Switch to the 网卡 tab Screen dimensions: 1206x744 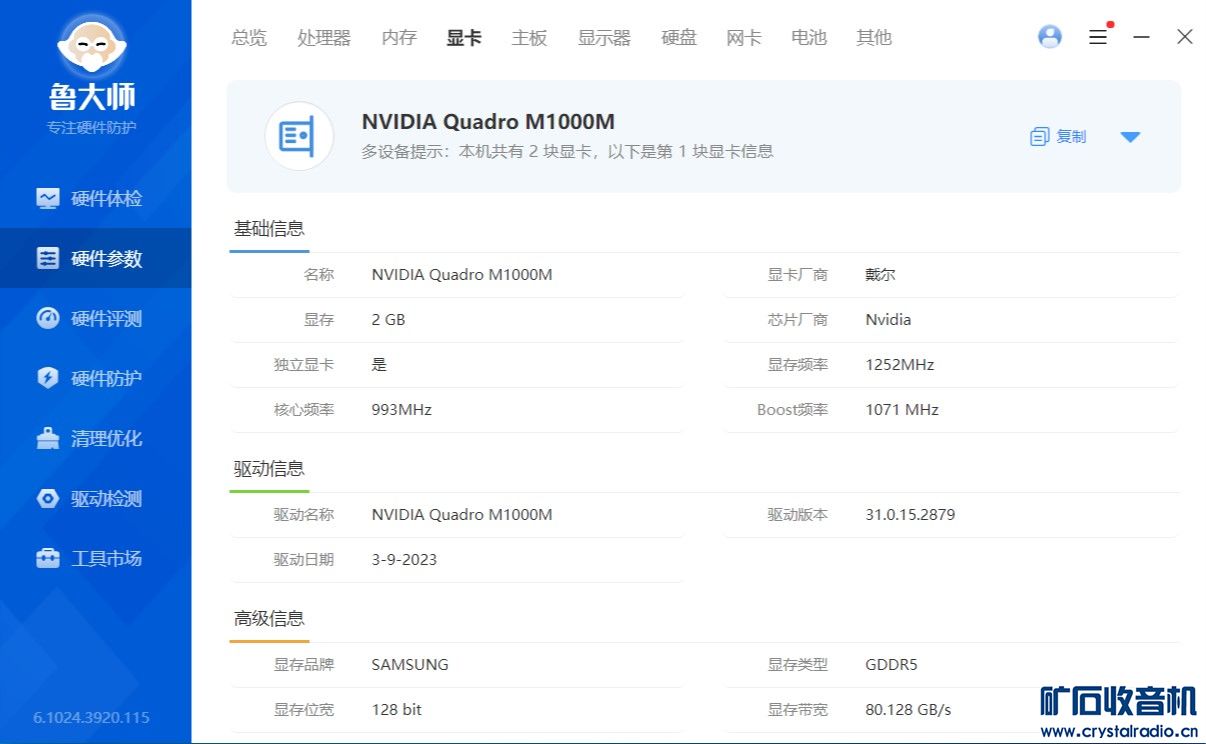point(744,38)
